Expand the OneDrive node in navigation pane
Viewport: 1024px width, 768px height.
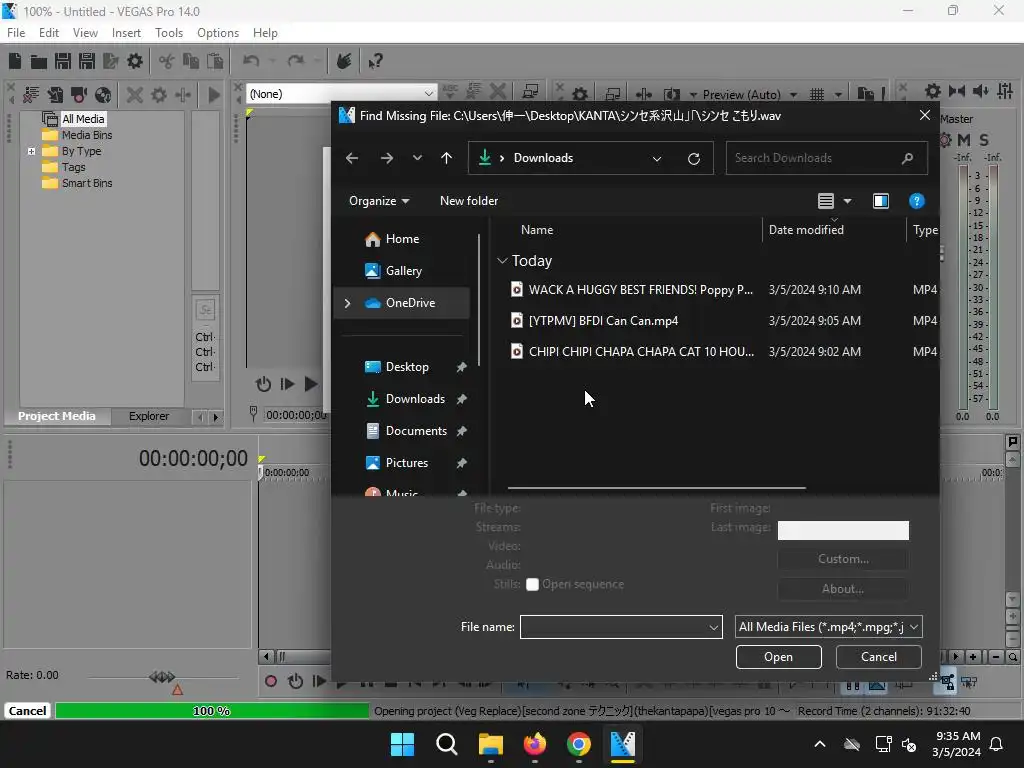click(x=347, y=303)
